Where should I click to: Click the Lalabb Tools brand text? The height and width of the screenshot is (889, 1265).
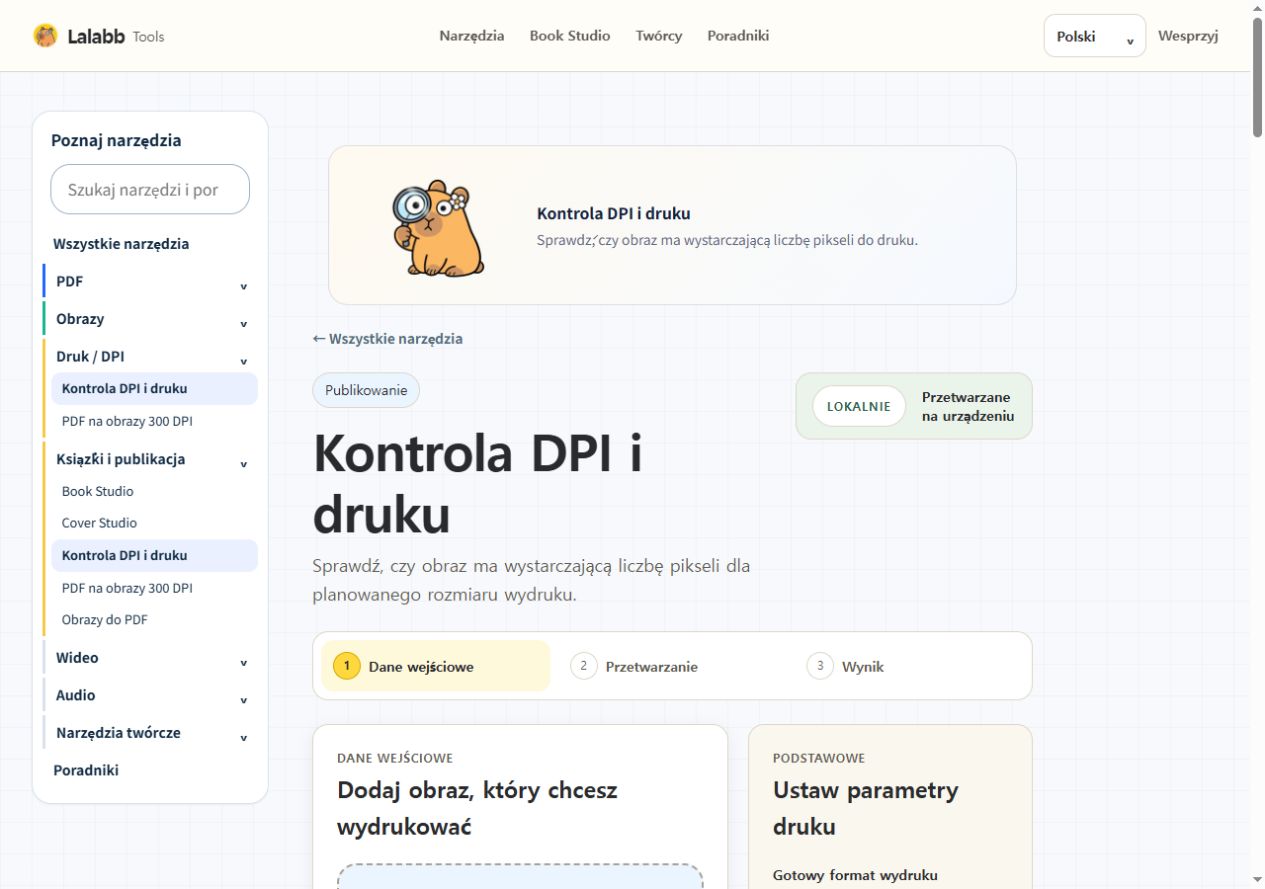tap(116, 36)
